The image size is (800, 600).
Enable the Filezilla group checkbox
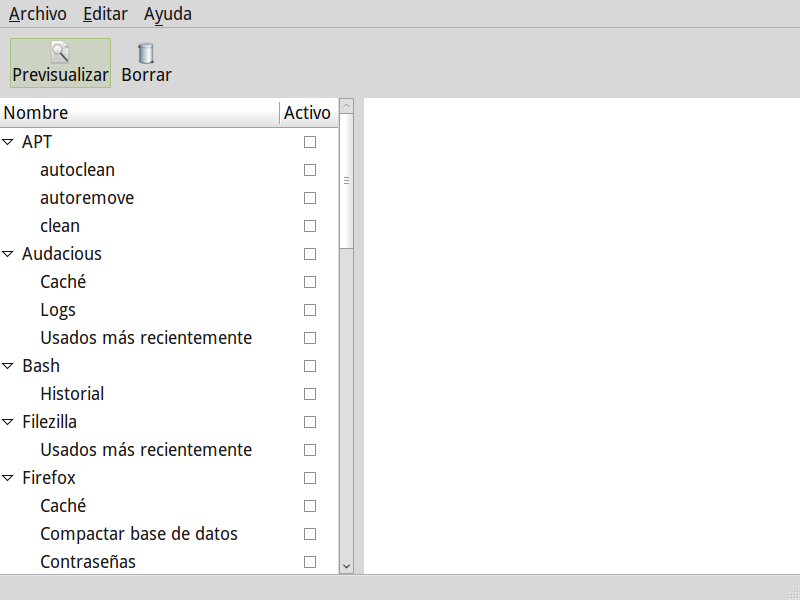tap(310, 422)
